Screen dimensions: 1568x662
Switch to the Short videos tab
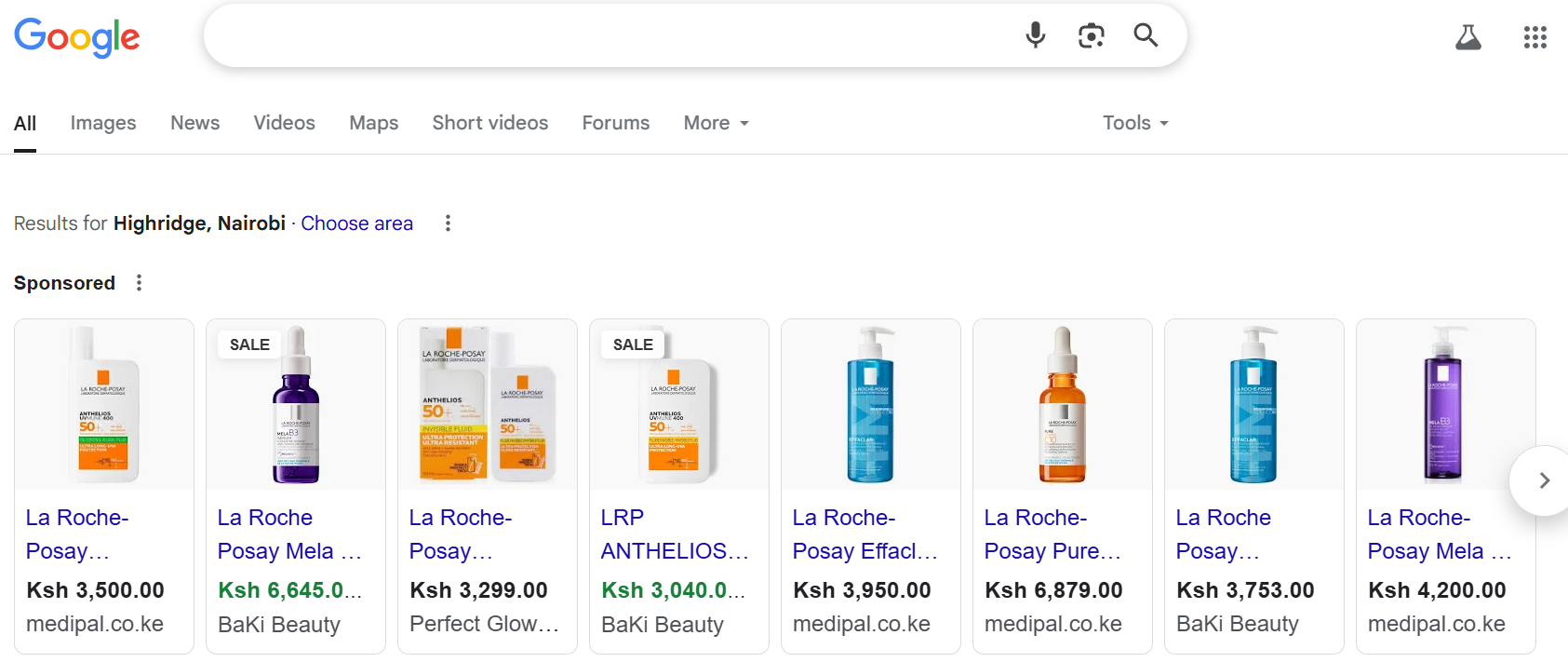(x=489, y=123)
